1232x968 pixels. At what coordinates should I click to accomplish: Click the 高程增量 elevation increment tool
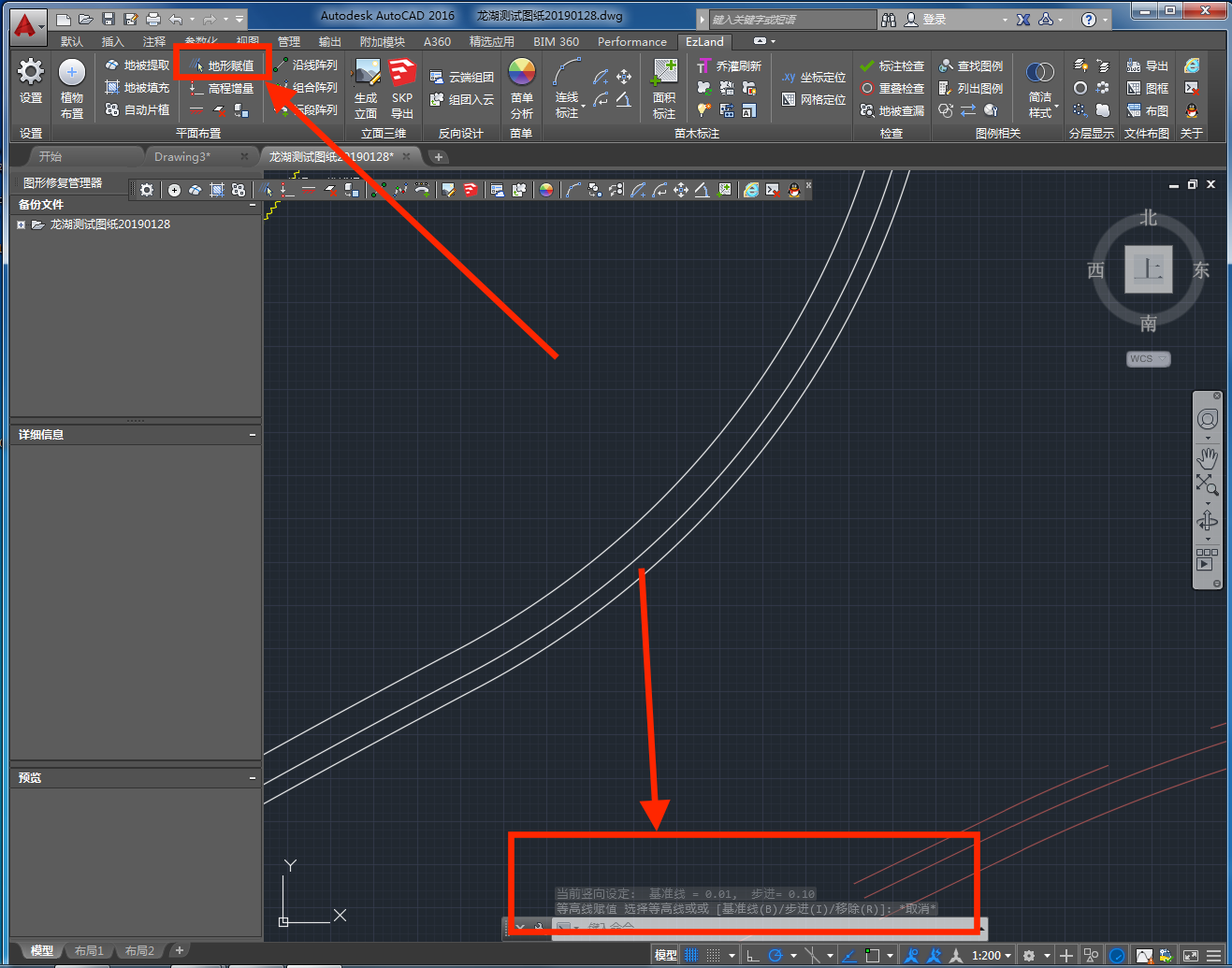click(x=222, y=88)
